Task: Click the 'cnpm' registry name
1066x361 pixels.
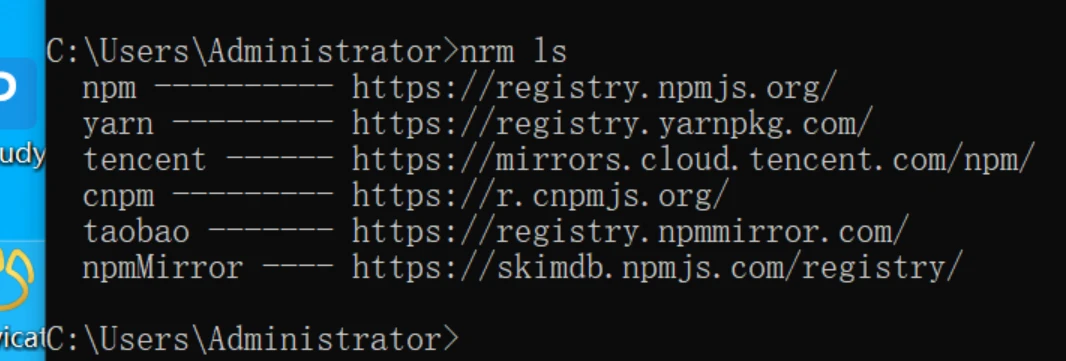Action: [118, 197]
